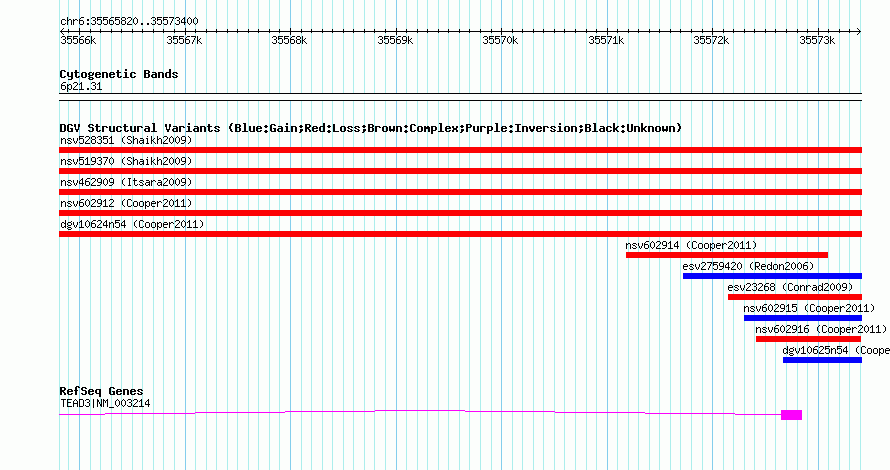Open the nsv602915 (Cooper2011) label
890x470 pixels.
(809, 308)
